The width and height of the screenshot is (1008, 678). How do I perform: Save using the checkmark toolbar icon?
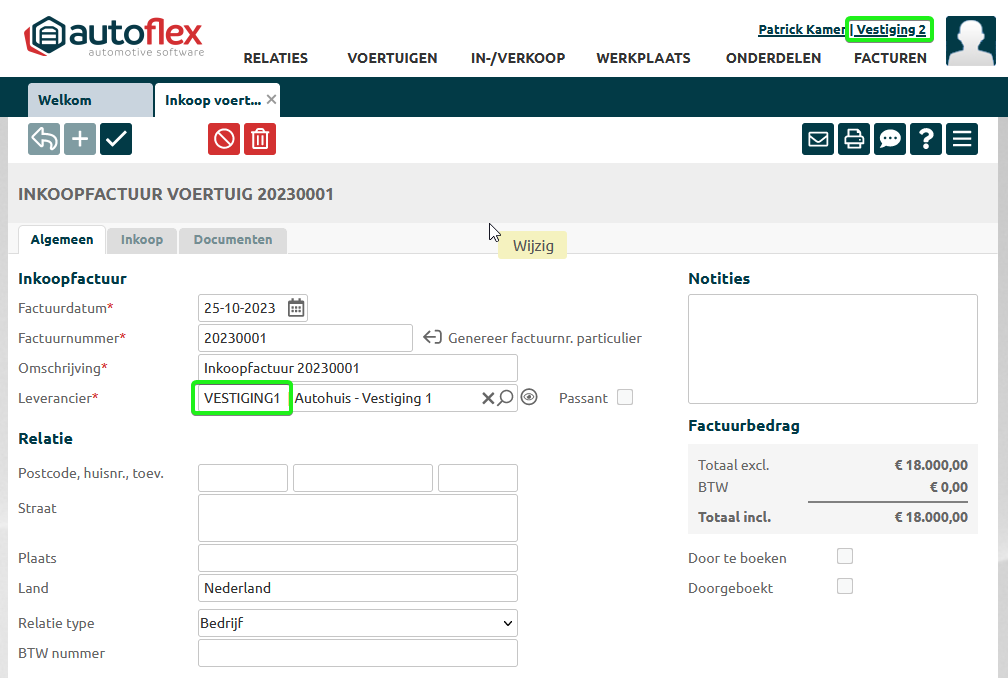(x=116, y=139)
